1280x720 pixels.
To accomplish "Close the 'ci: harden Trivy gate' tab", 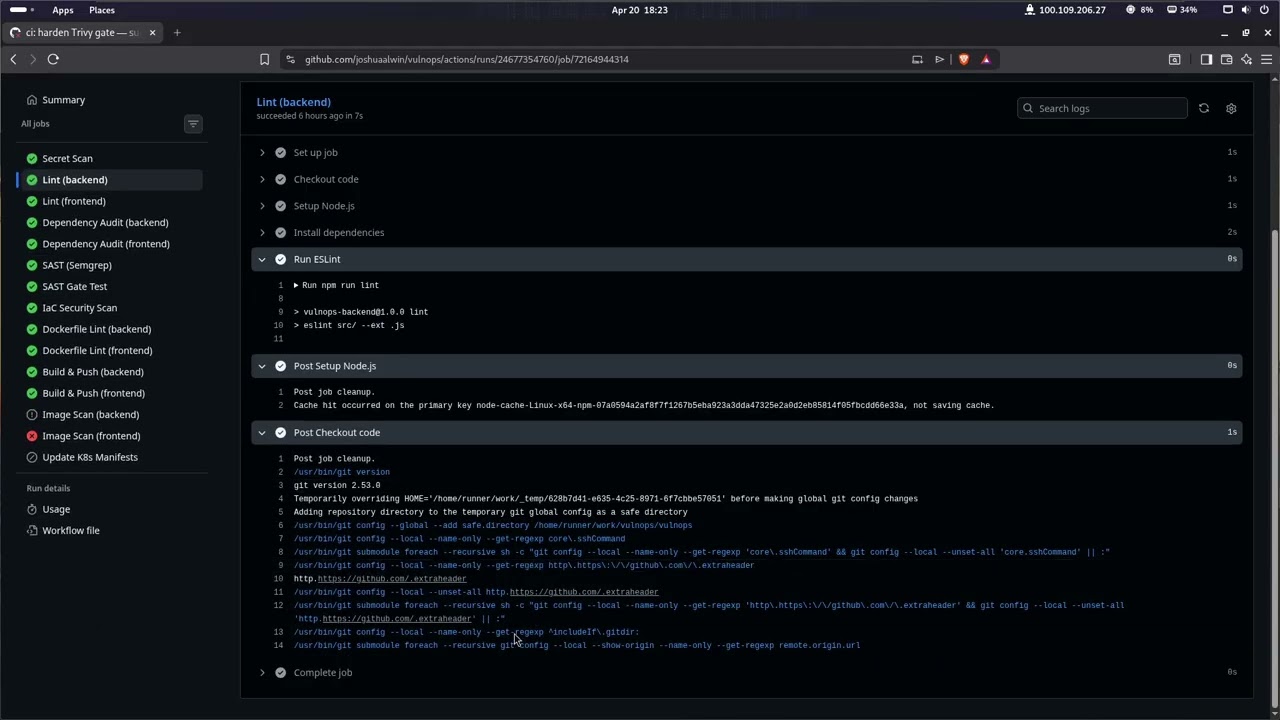I will click(x=152, y=33).
